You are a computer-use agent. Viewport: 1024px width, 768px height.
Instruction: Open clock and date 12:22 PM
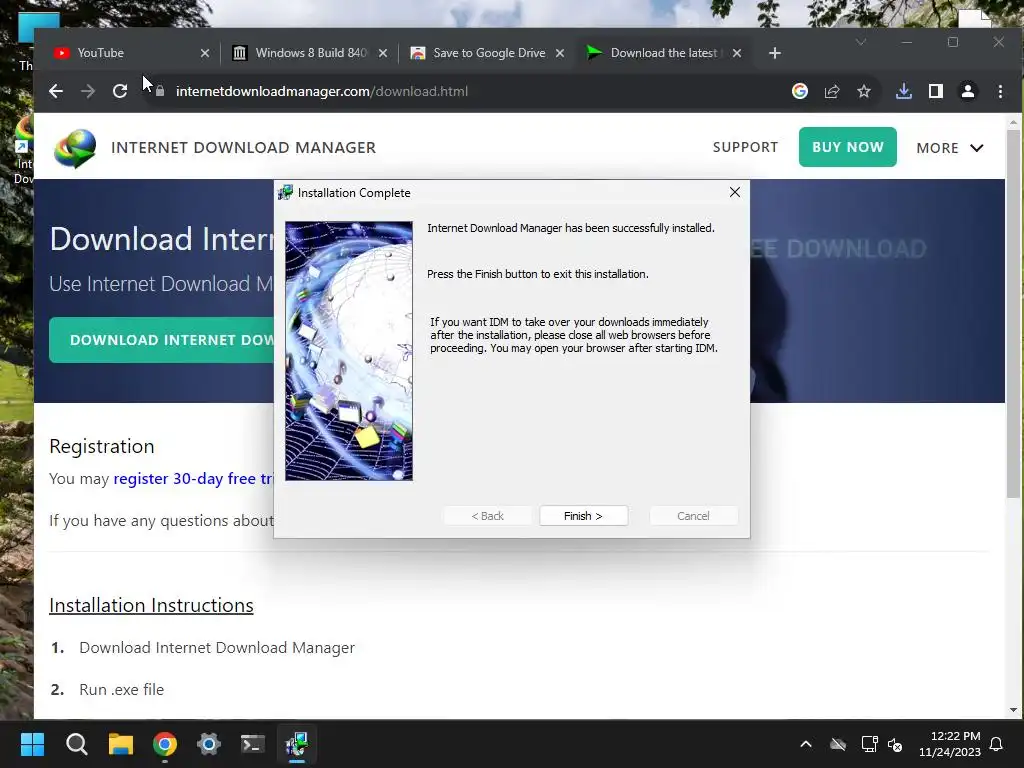click(x=950, y=744)
